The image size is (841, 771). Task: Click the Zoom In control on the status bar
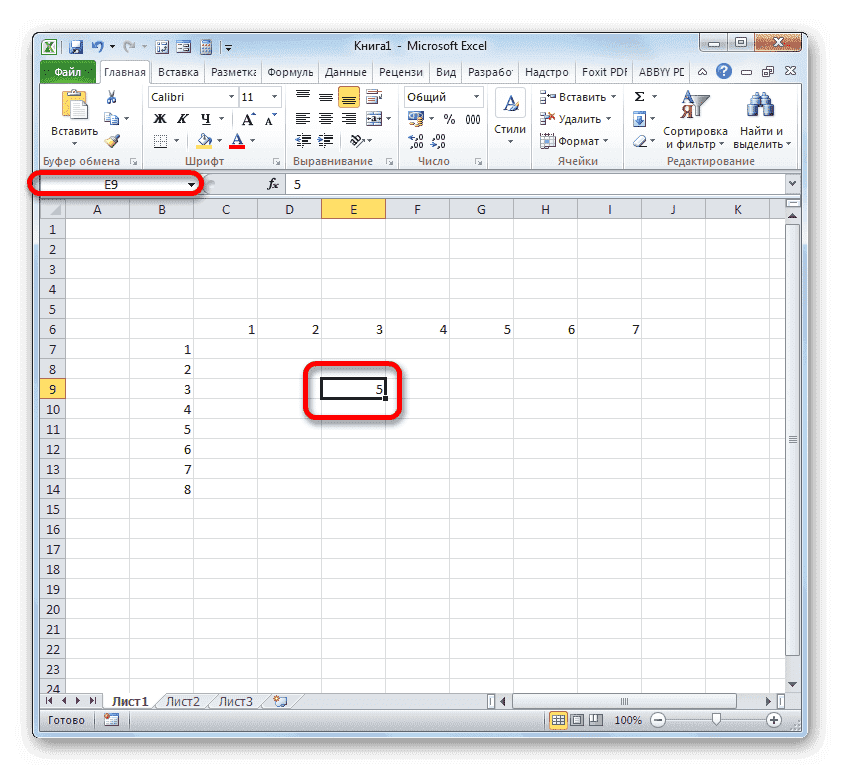tap(775, 719)
